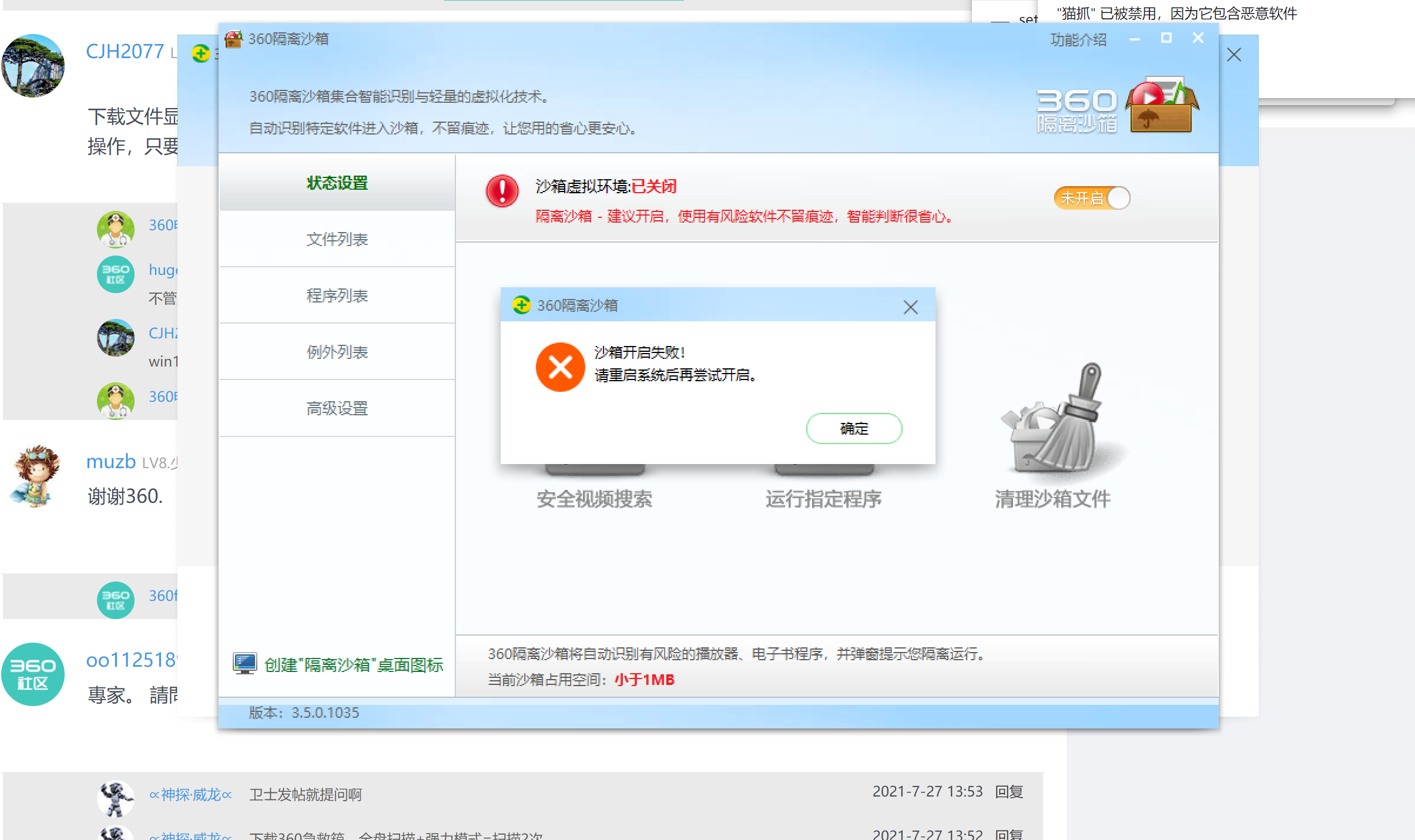Click the 360隔离沙箱 logo in header
The image size is (1415, 840).
tap(1116, 106)
